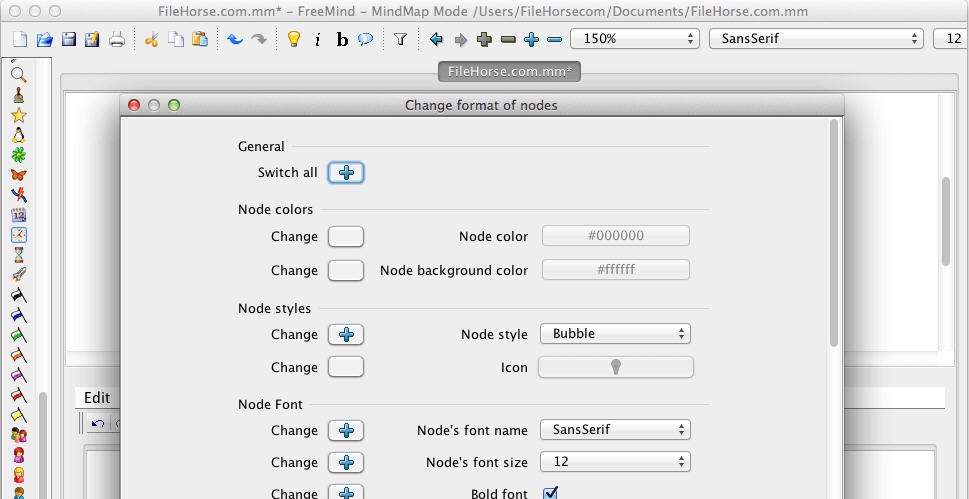Toggle Change for Node background color
This screenshot has height=499, width=969.
346,271
